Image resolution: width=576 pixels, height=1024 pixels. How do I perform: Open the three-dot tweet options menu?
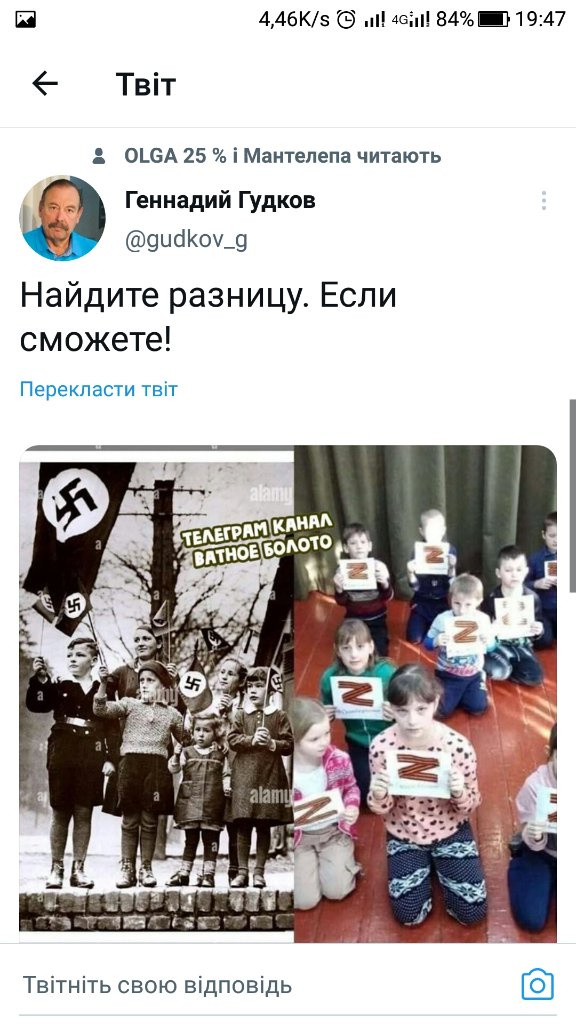[543, 200]
